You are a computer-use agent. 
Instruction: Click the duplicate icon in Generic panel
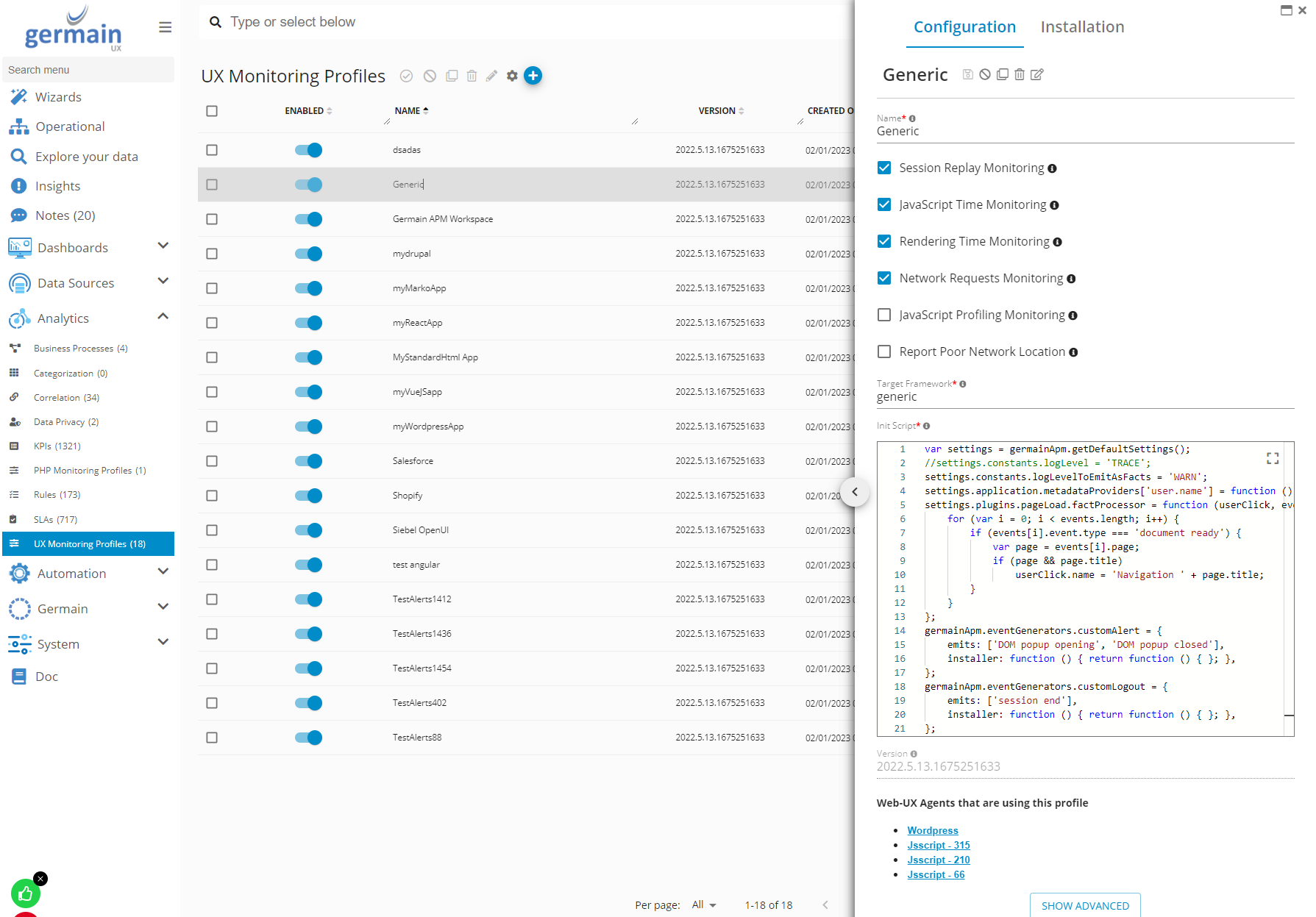[x=1002, y=74]
